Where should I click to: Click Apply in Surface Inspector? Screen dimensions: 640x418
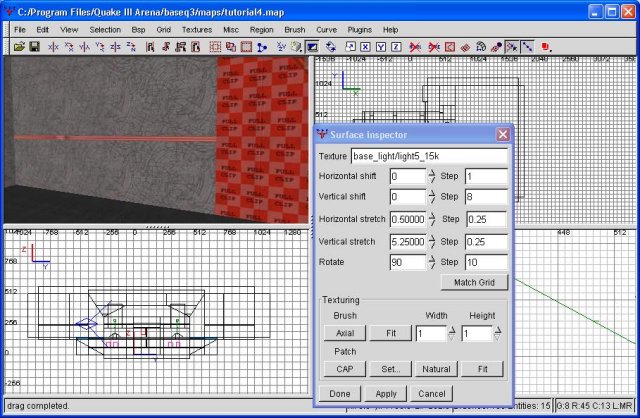(386, 394)
